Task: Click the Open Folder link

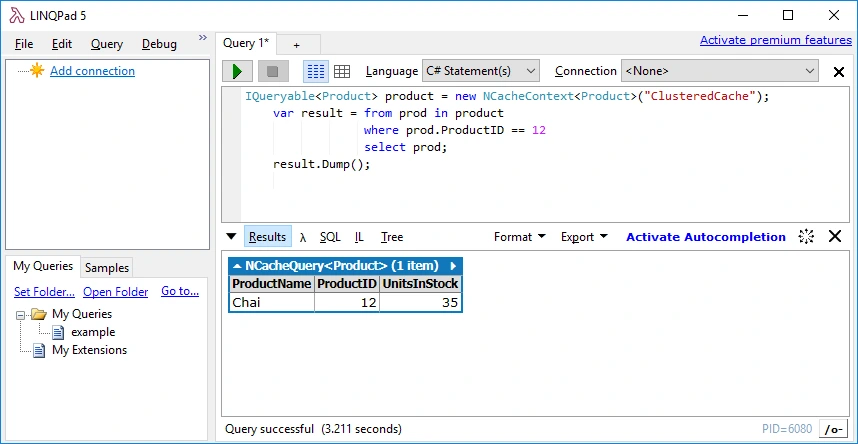Action: pos(115,292)
